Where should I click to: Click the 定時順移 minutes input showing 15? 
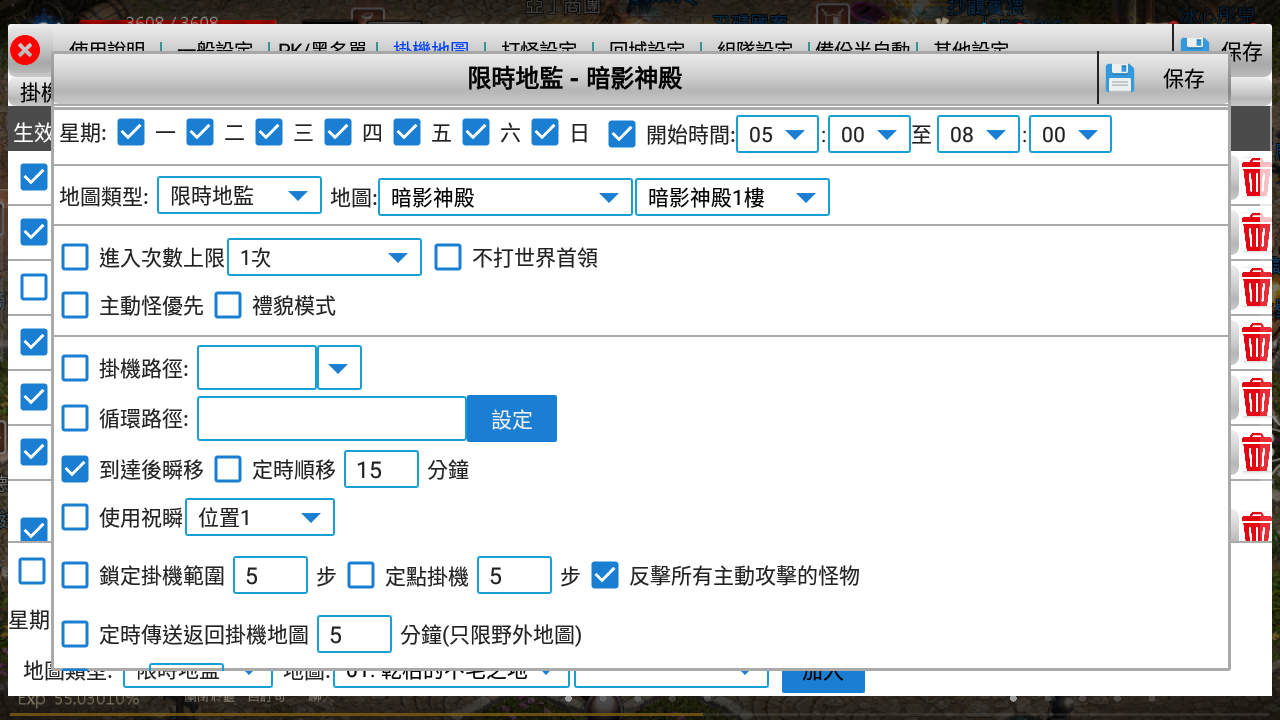click(381, 469)
